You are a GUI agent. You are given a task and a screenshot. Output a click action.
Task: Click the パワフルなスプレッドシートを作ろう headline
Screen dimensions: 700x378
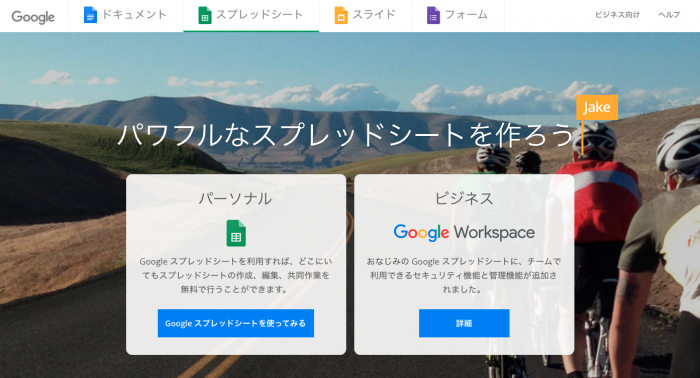coord(346,135)
